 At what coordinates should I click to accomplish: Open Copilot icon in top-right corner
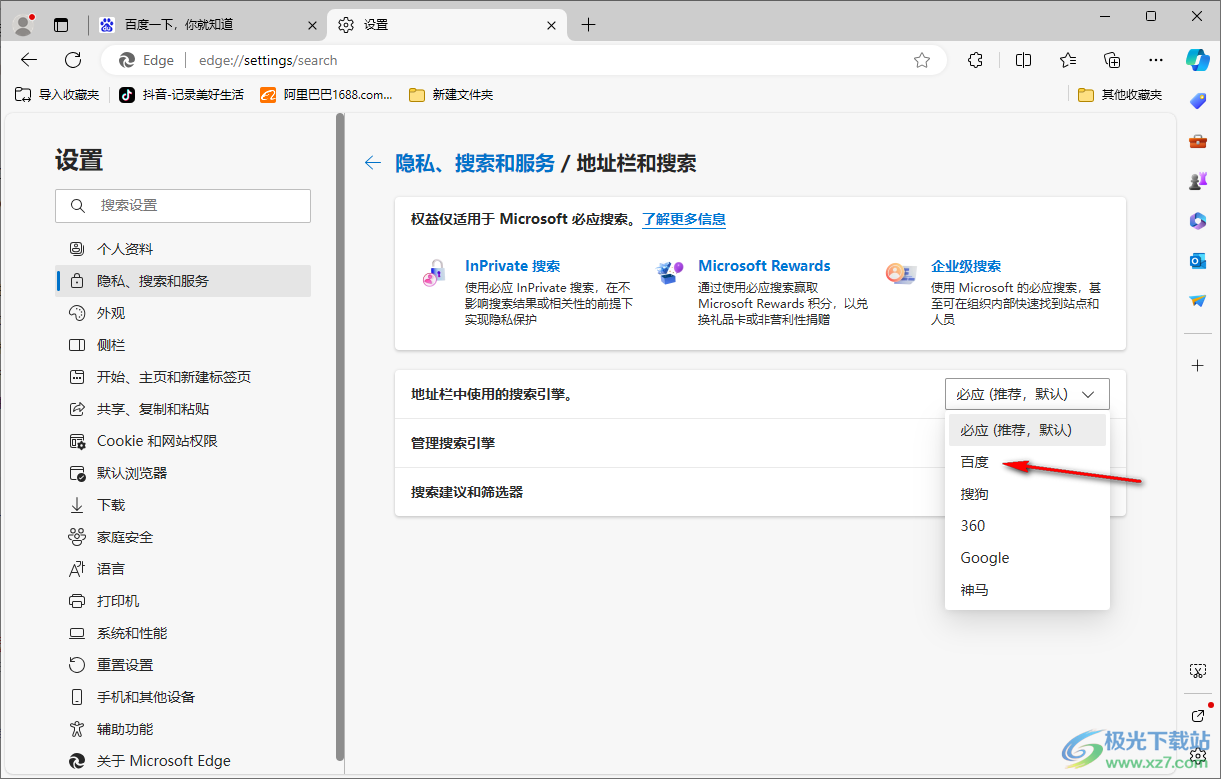[1198, 60]
